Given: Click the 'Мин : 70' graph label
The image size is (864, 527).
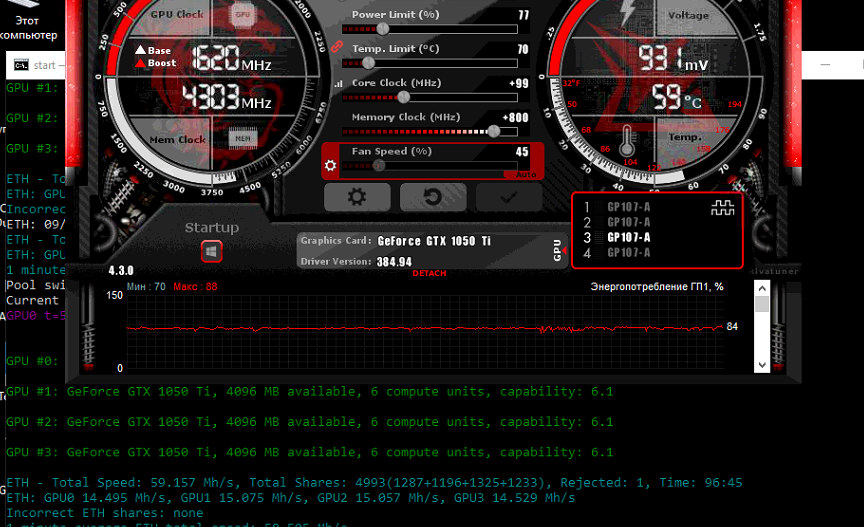Looking at the screenshot, I should tap(146, 287).
